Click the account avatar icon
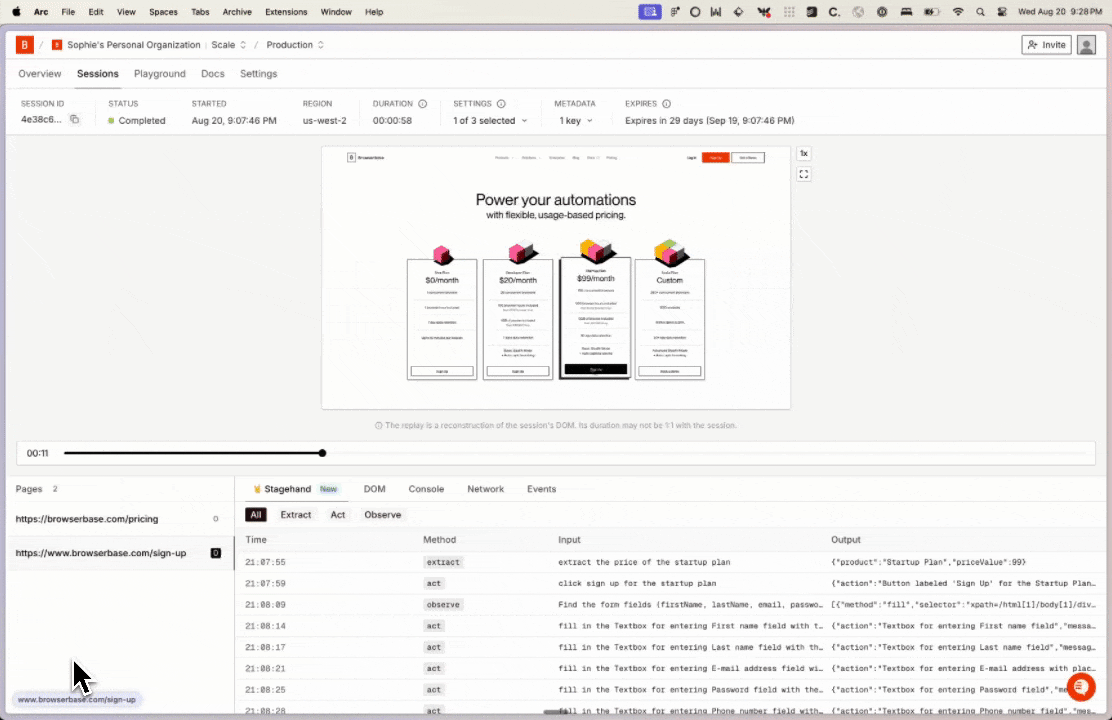 1087,45
